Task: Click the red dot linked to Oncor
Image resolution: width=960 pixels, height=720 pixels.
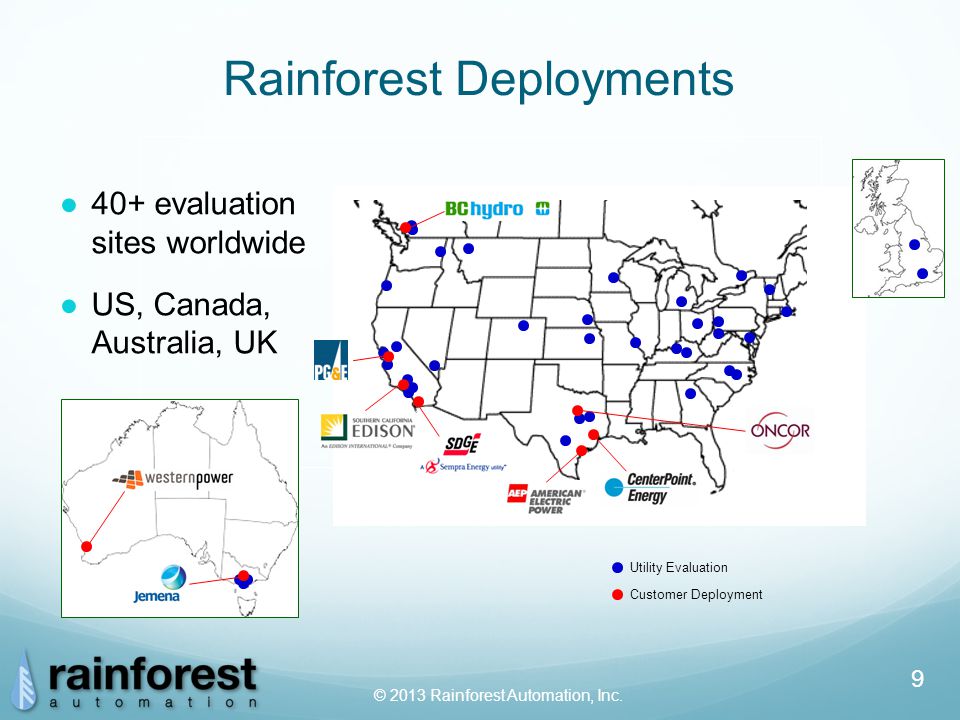Action: [x=577, y=411]
